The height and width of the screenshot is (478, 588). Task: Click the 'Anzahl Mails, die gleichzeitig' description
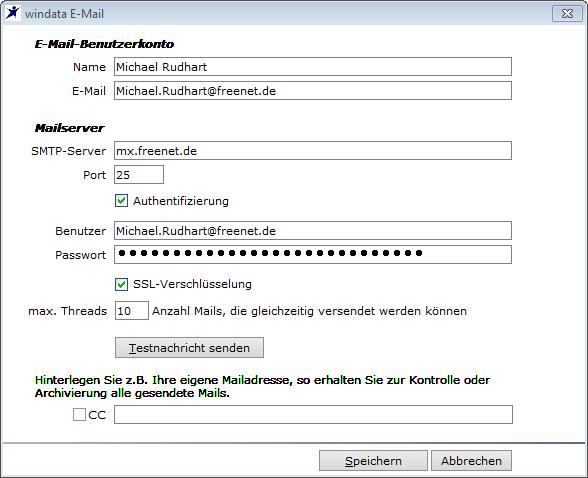pos(309,311)
